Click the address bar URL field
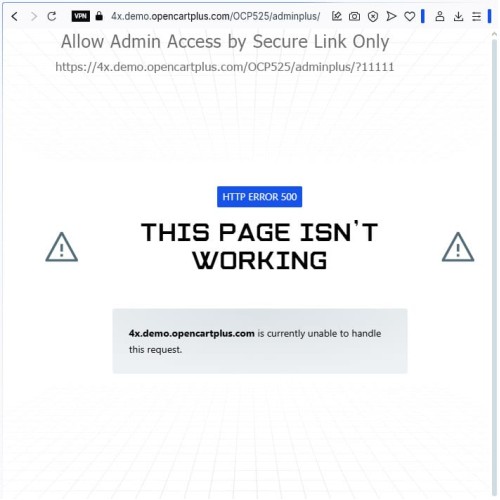 pos(215,16)
